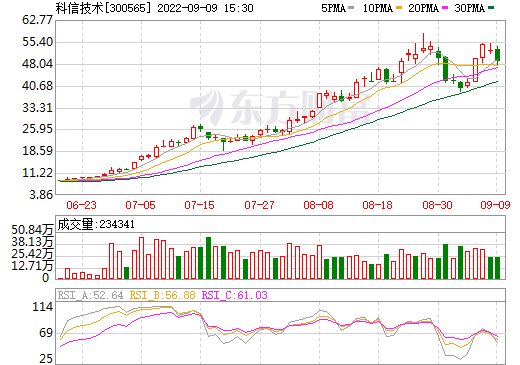
Task: Click the 55.40 price axis label
Action: click(37, 42)
